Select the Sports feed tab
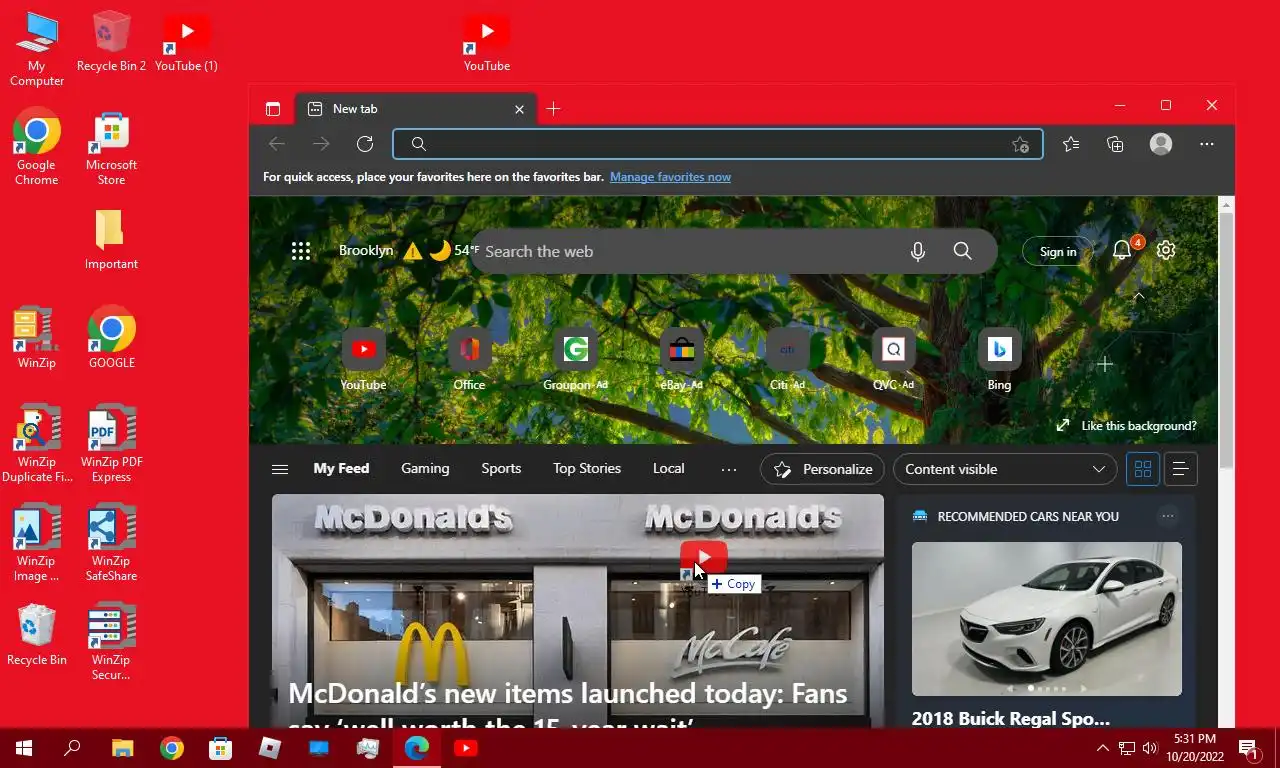Screen dimensions: 1280x768 (501, 468)
